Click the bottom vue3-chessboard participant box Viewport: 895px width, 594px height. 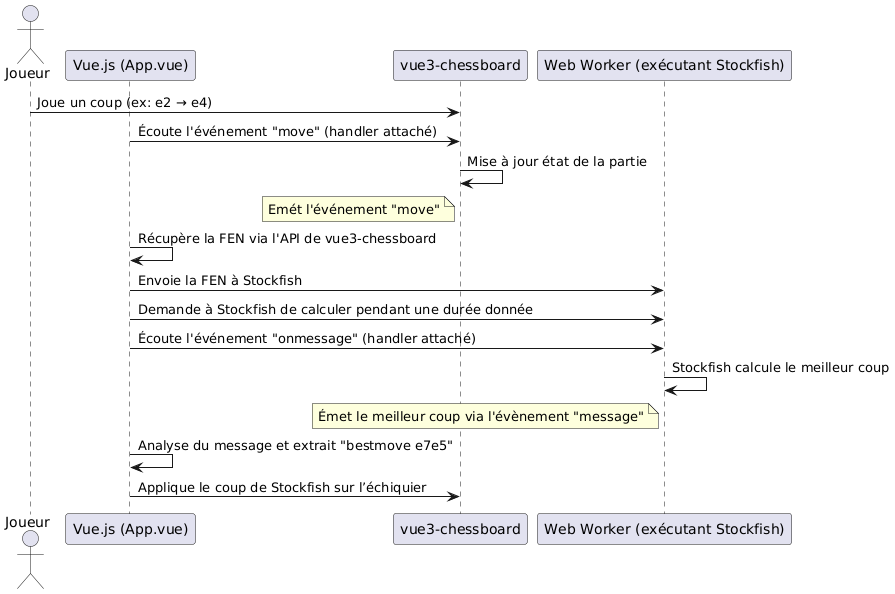[460, 529]
